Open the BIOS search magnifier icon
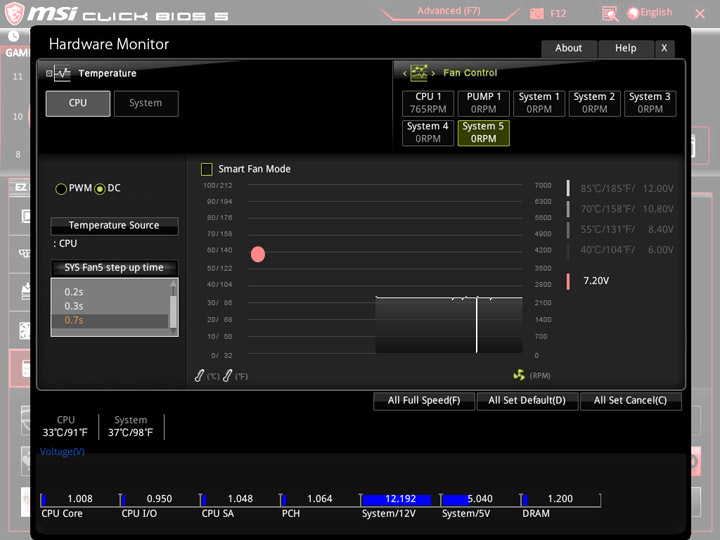The height and width of the screenshot is (540, 720). pos(610,14)
